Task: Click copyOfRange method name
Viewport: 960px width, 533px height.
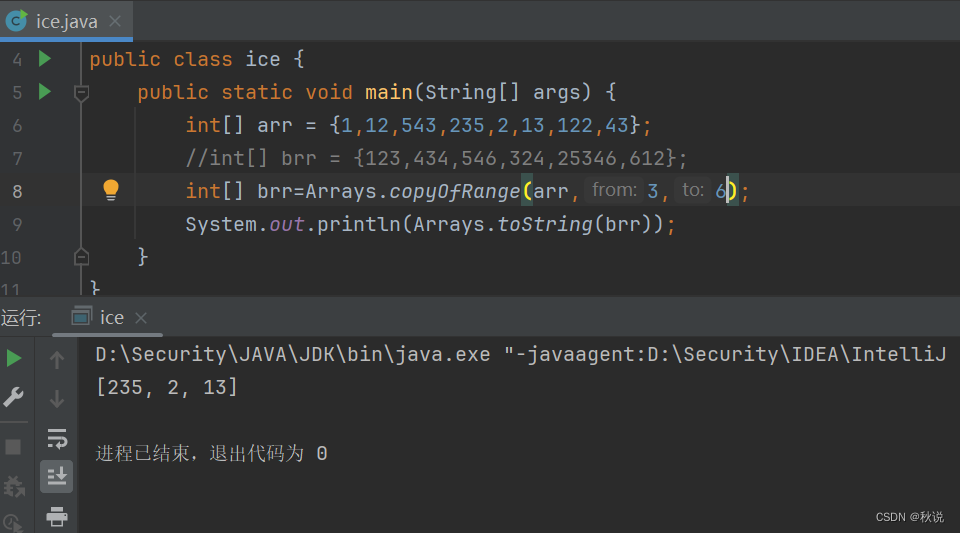Action: point(455,192)
